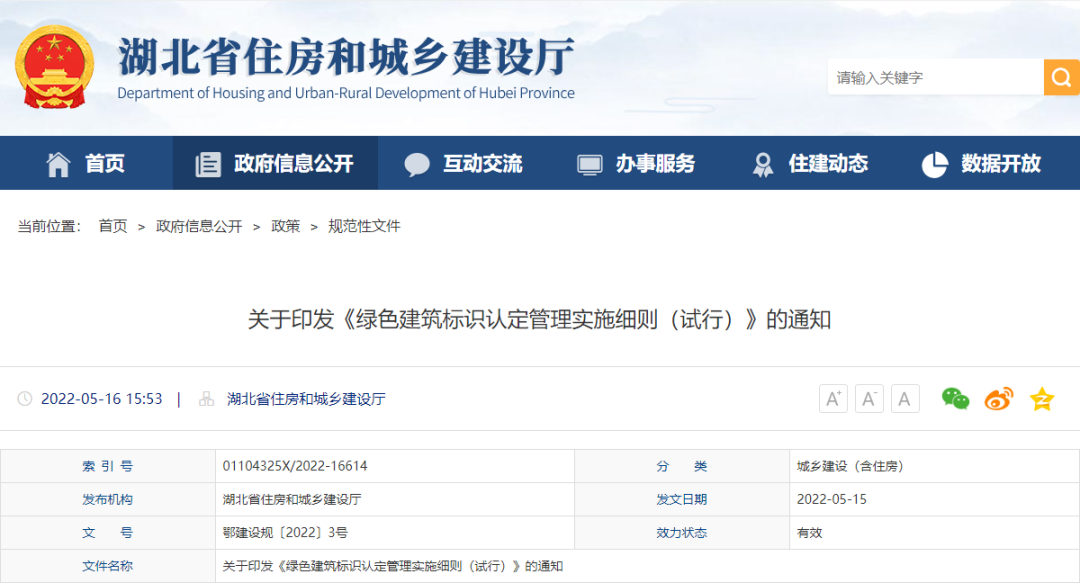Click the orange search magnifier button
This screenshot has width=1080, height=583.
coord(1061,77)
